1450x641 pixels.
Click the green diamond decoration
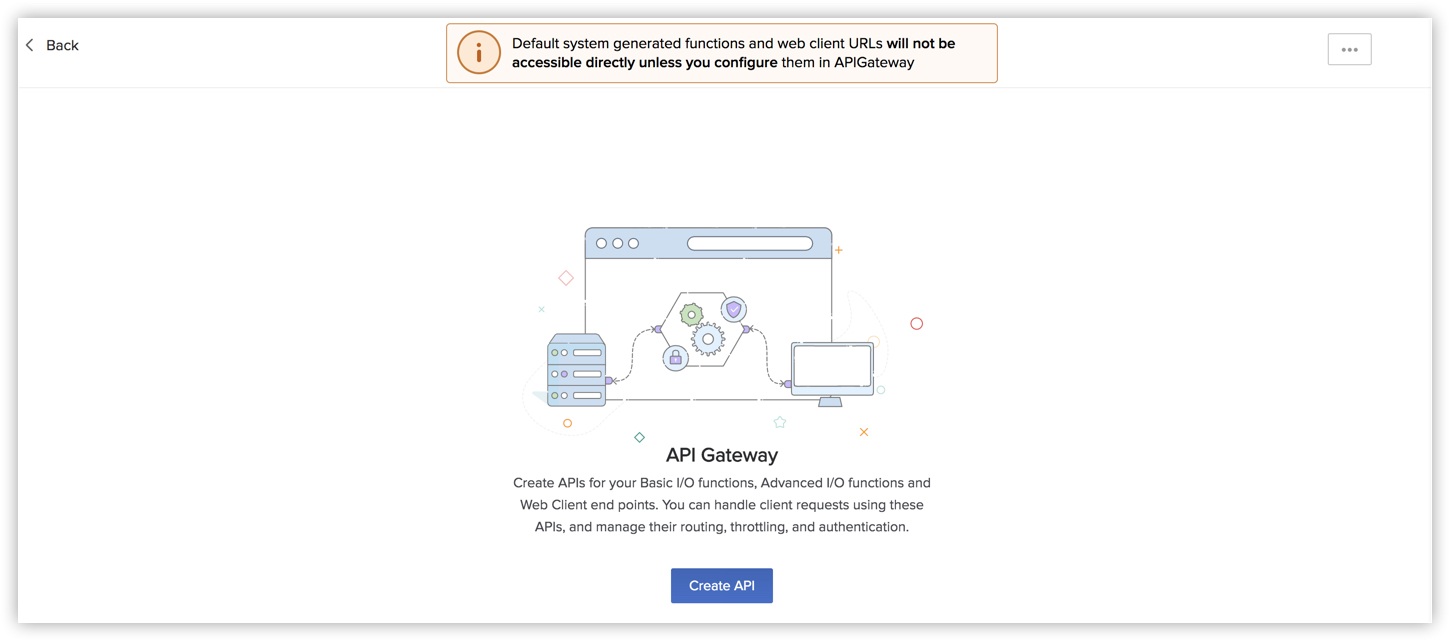[640, 438]
